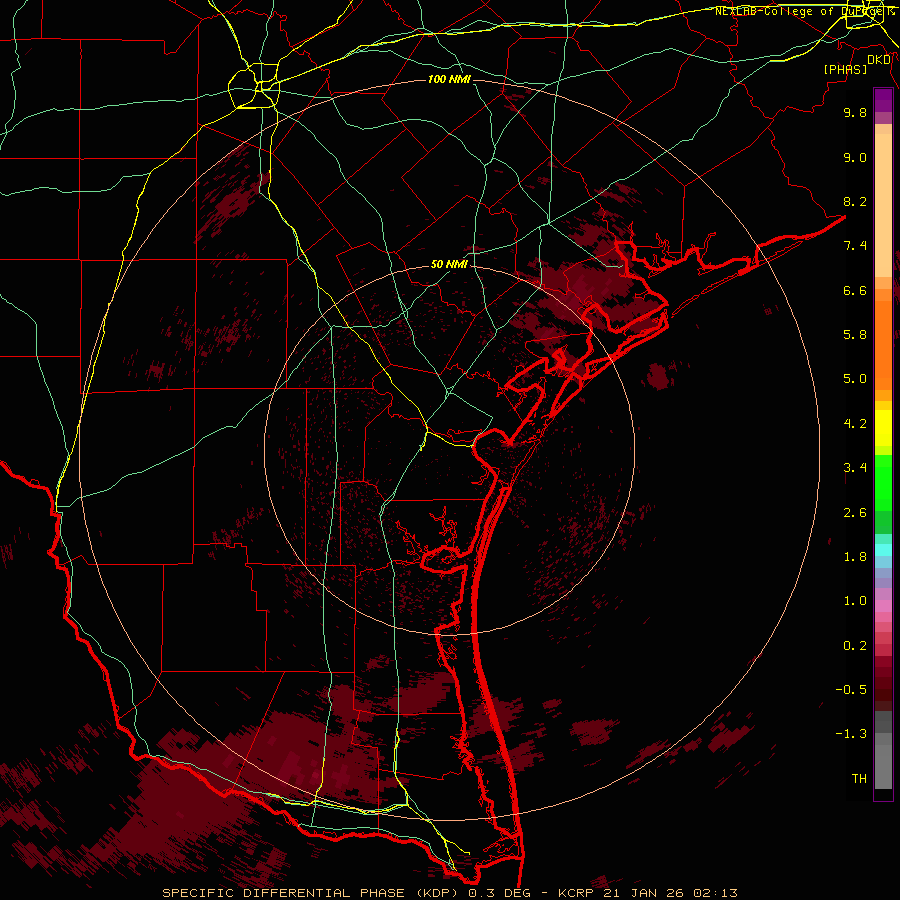Click the -0.5 value on the color scale
Image resolution: width=900 pixels, height=900 pixels.
coord(851,690)
